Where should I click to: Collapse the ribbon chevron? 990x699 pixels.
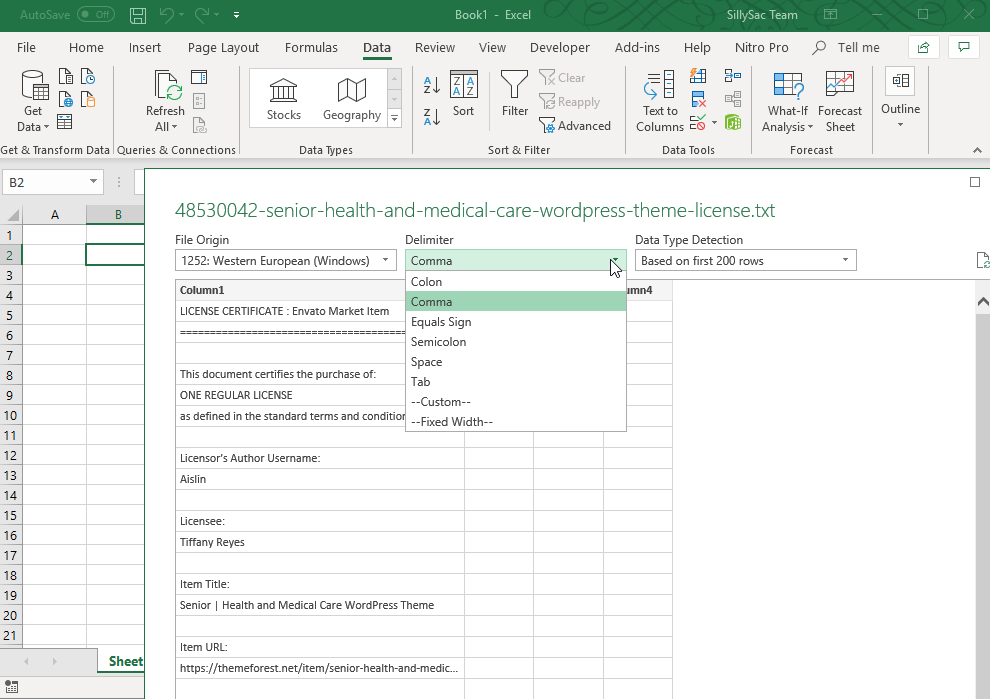pyautogui.click(x=977, y=150)
